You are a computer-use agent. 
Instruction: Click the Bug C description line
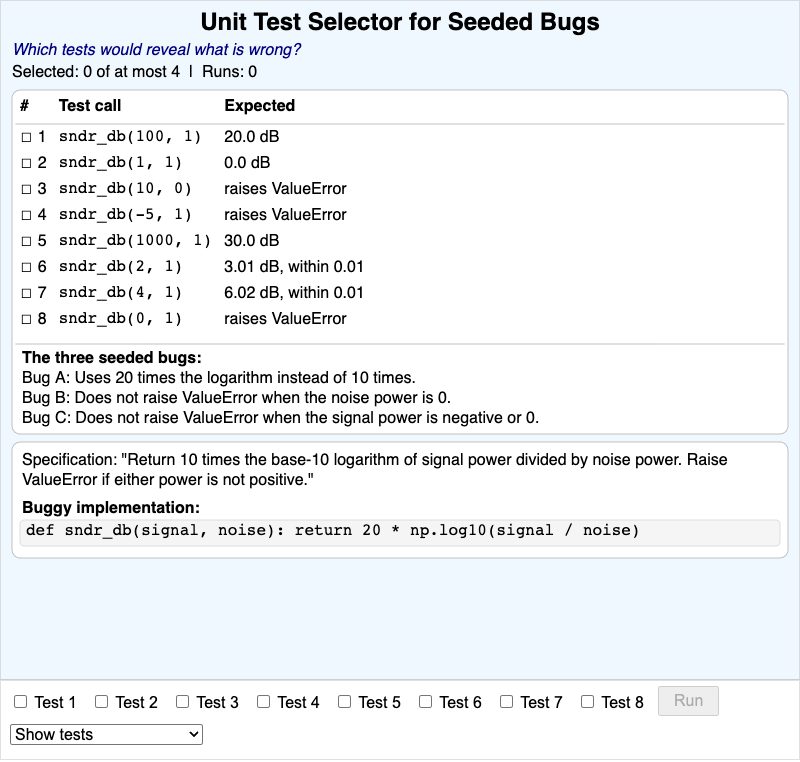280,417
